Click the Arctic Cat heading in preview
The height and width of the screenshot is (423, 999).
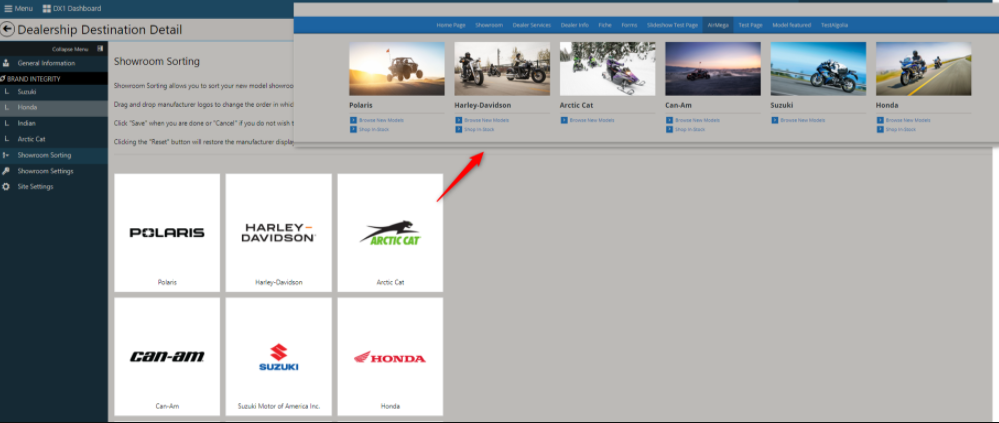576,105
